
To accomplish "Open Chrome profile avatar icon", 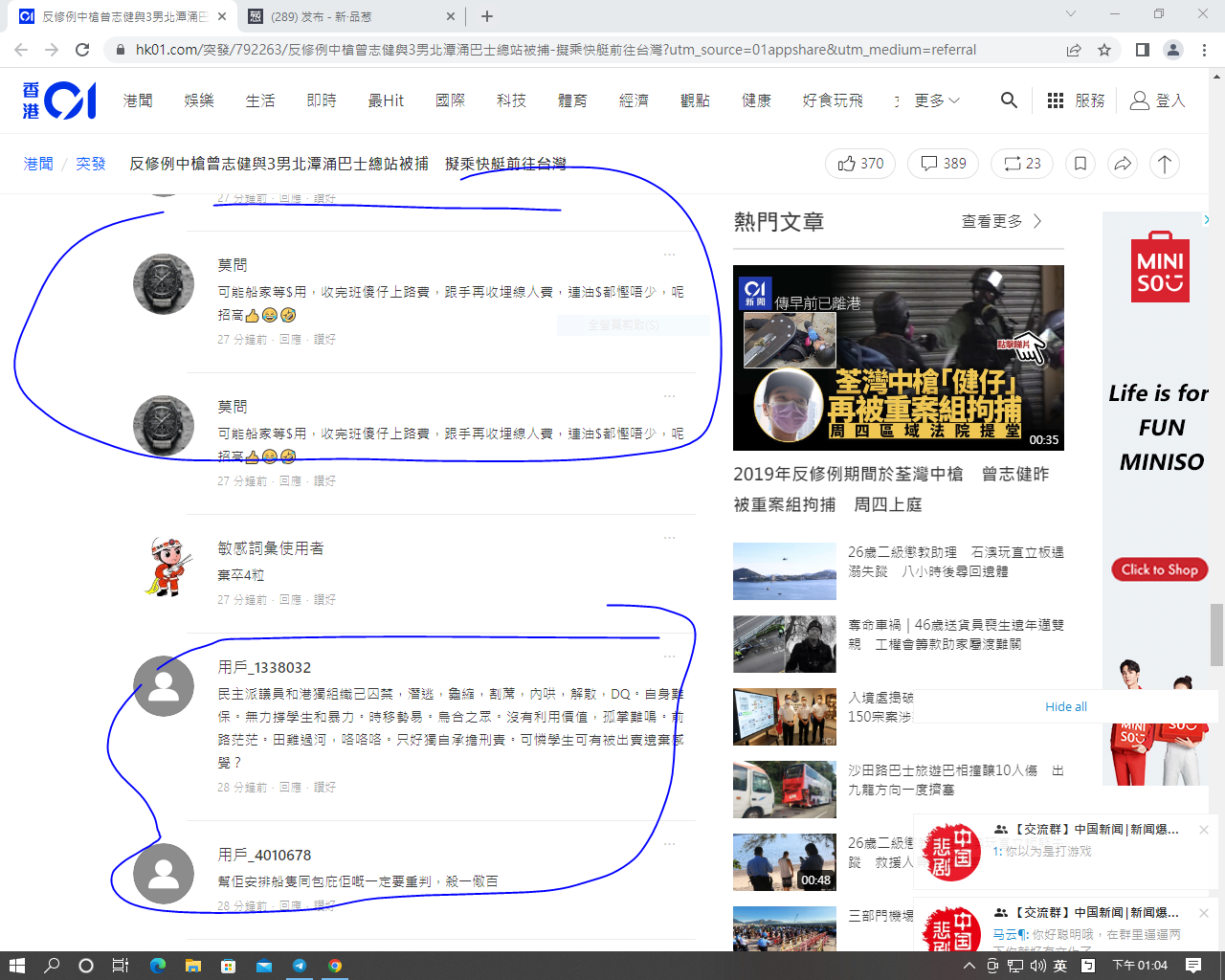I will 1173,50.
